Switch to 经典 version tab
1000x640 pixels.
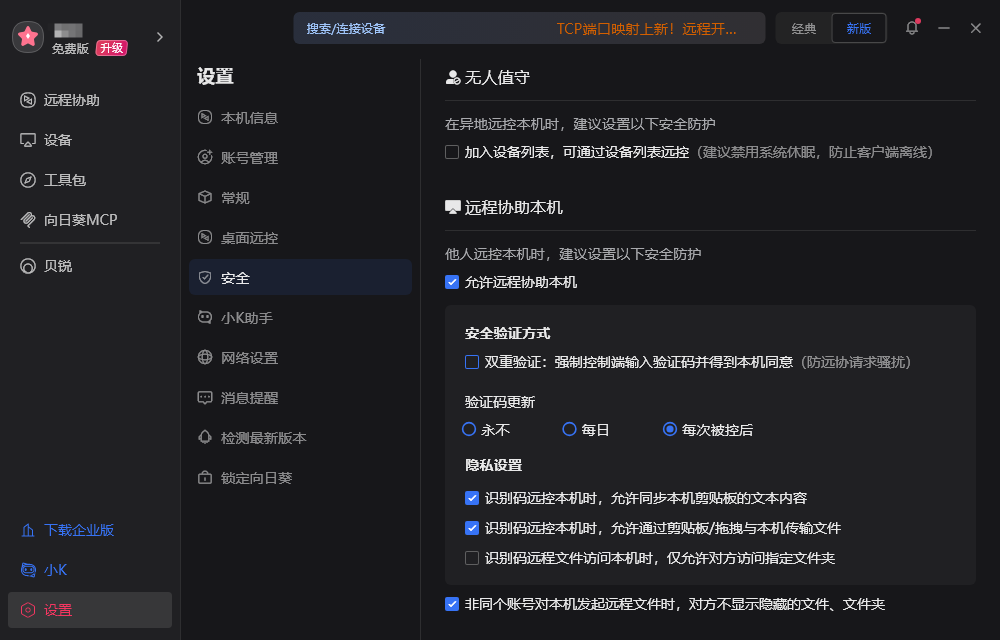(x=804, y=28)
